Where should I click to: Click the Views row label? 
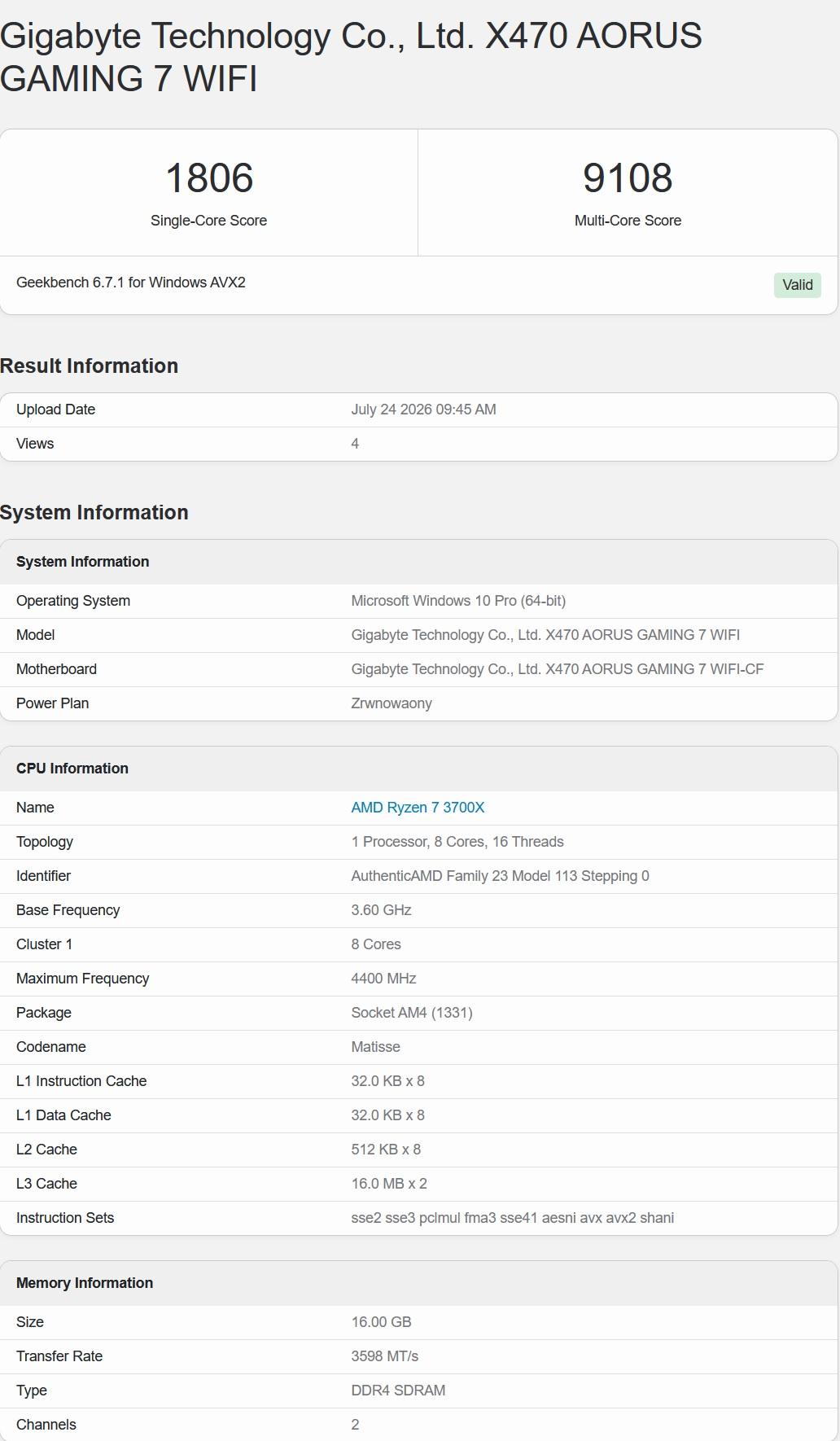coord(35,444)
